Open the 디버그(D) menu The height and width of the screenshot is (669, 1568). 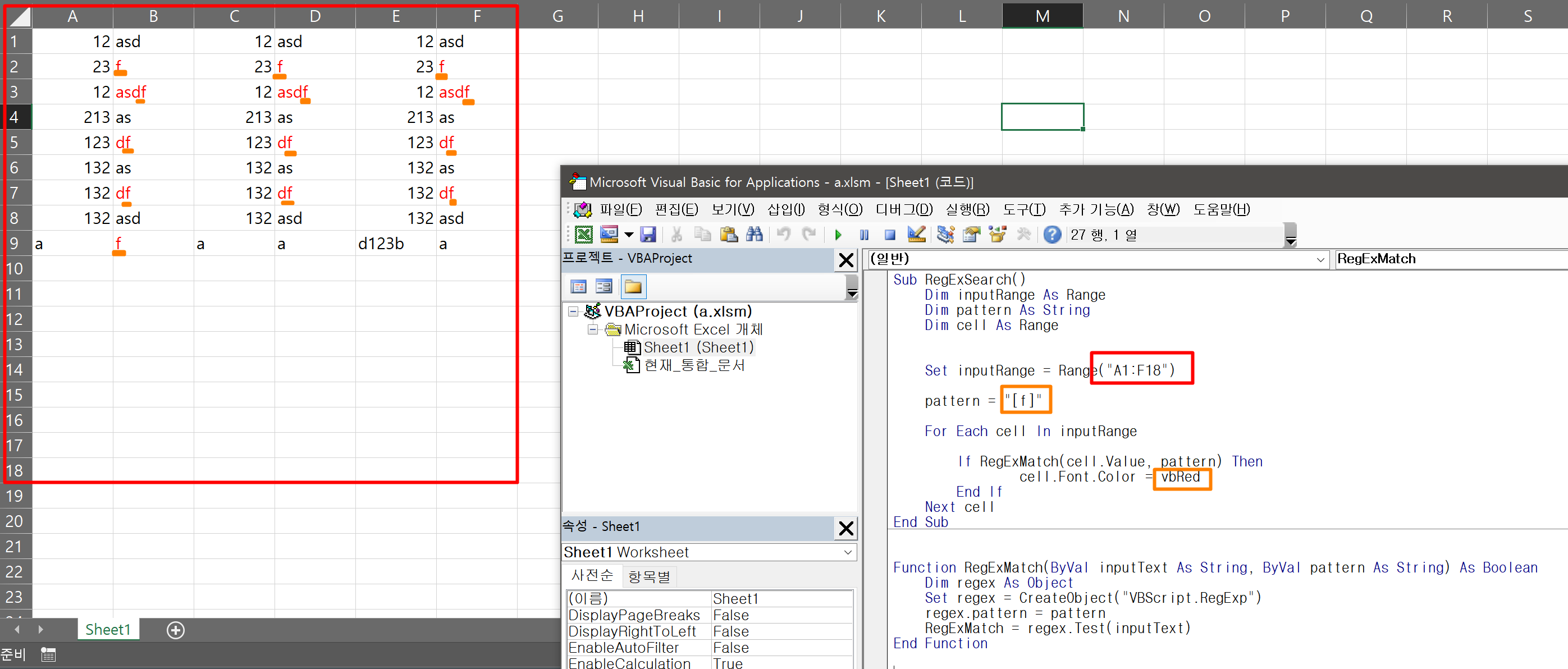click(903, 209)
